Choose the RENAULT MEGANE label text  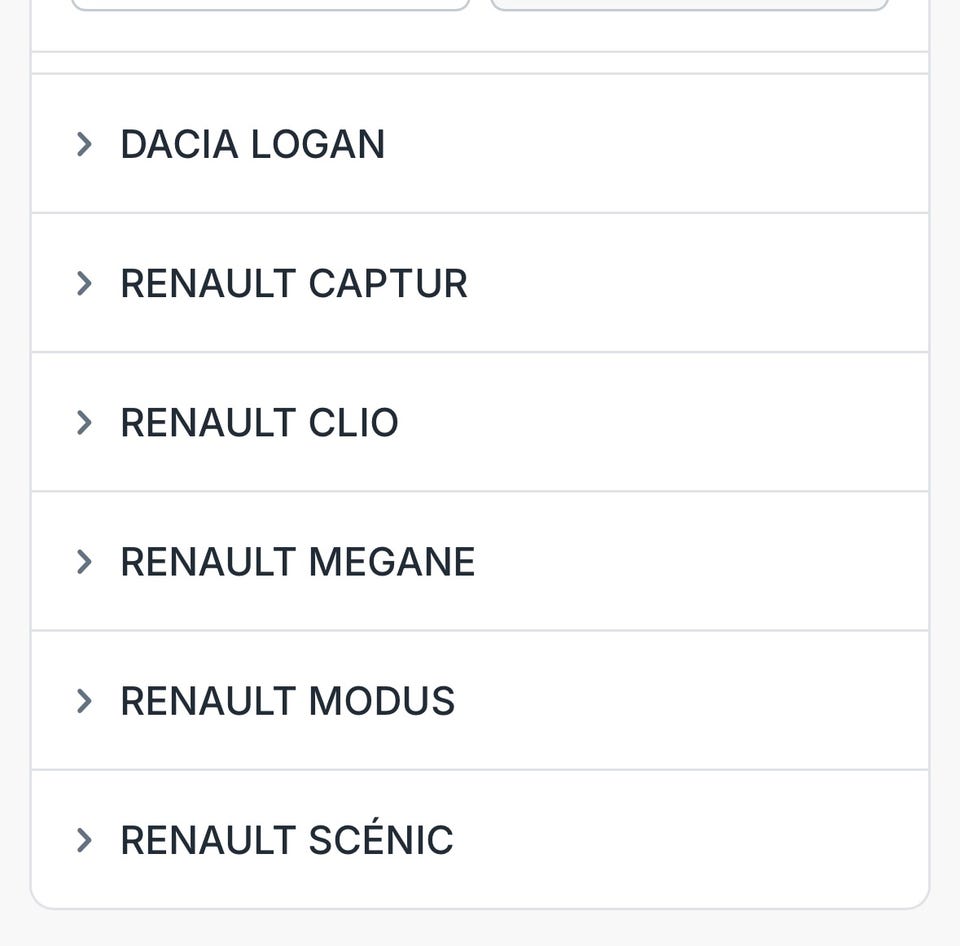[x=297, y=561]
